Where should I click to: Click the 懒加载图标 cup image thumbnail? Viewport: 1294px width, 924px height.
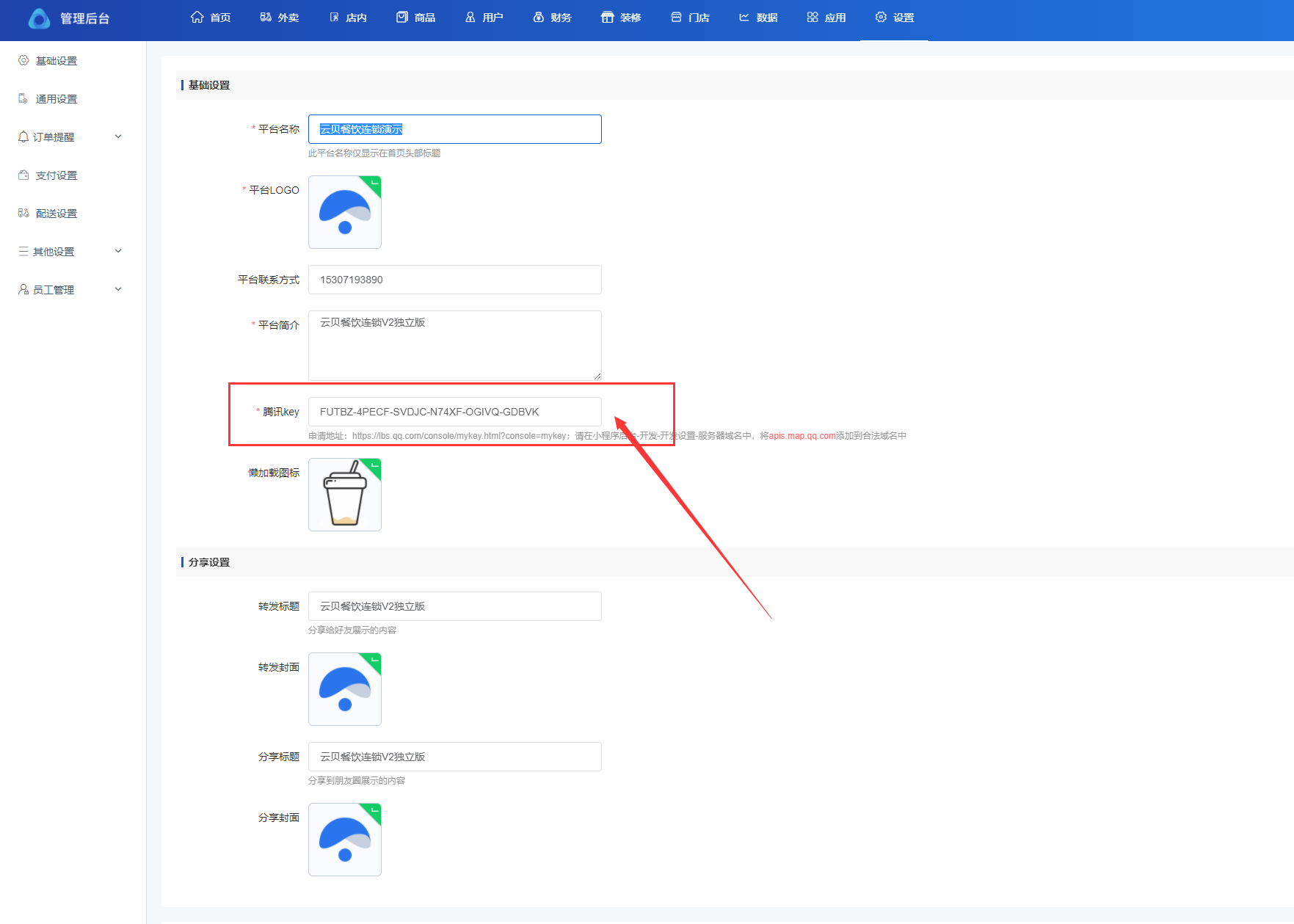pyautogui.click(x=345, y=495)
